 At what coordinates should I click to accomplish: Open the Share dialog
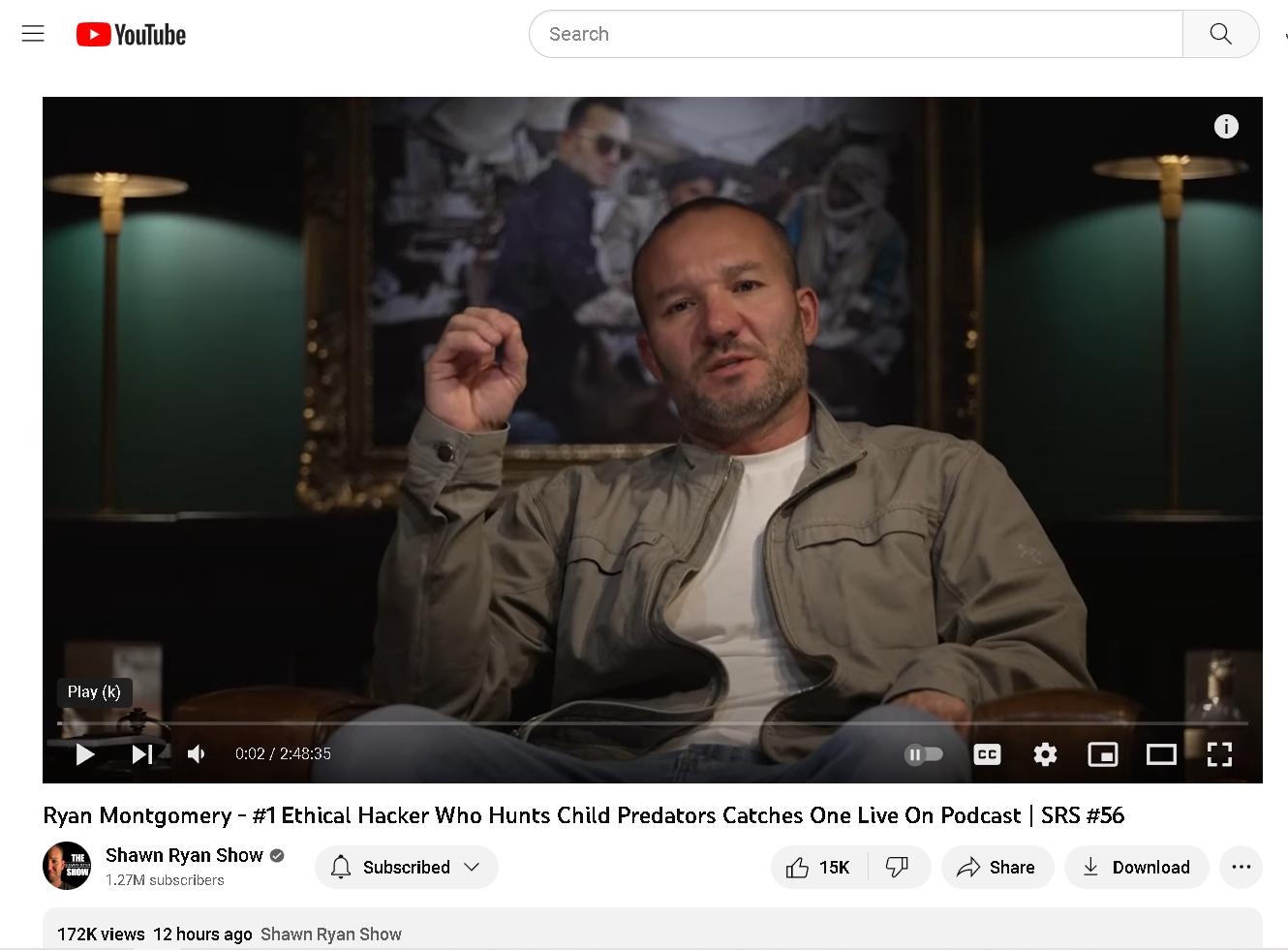tap(997, 867)
